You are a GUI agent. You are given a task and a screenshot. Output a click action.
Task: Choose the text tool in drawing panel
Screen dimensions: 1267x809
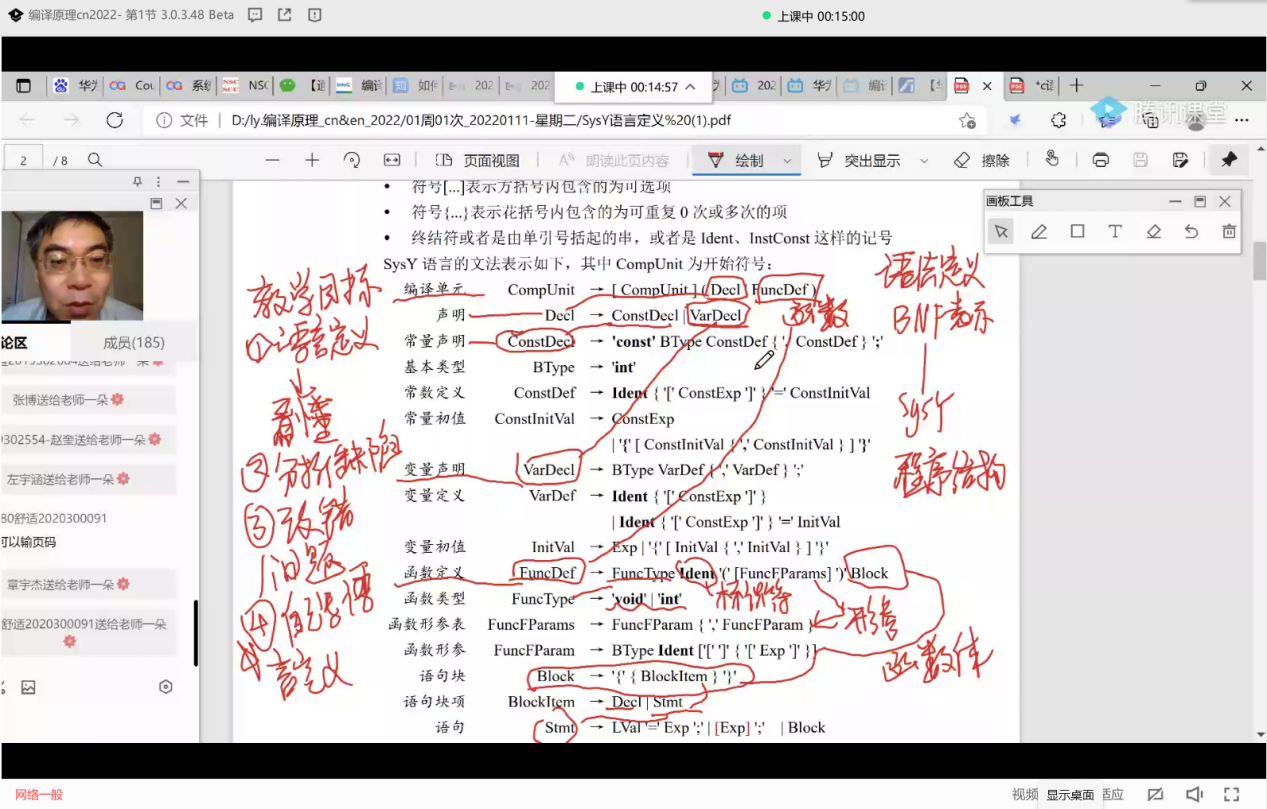click(1115, 232)
